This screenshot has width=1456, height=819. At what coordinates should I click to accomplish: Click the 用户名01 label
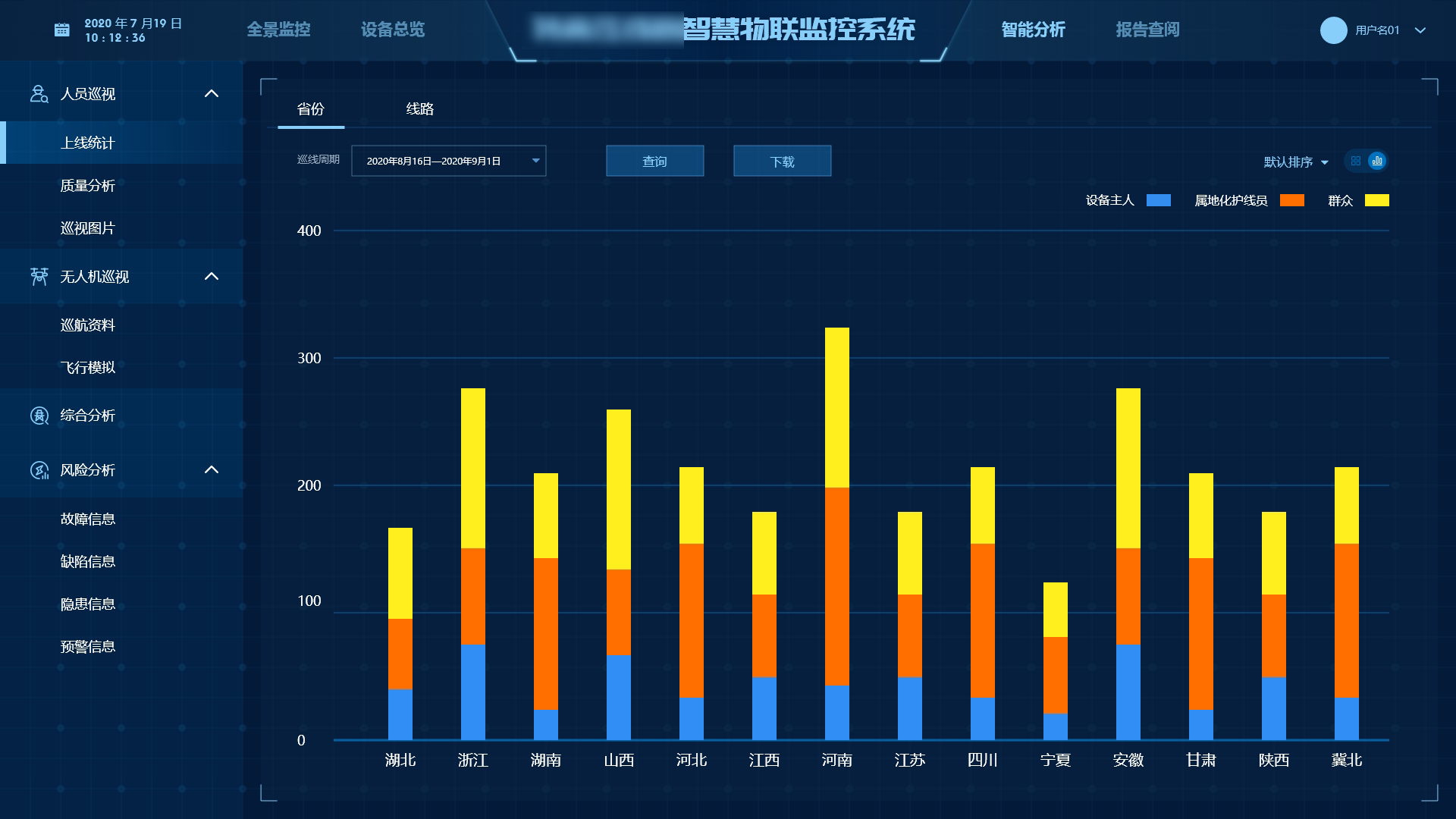point(1377,30)
